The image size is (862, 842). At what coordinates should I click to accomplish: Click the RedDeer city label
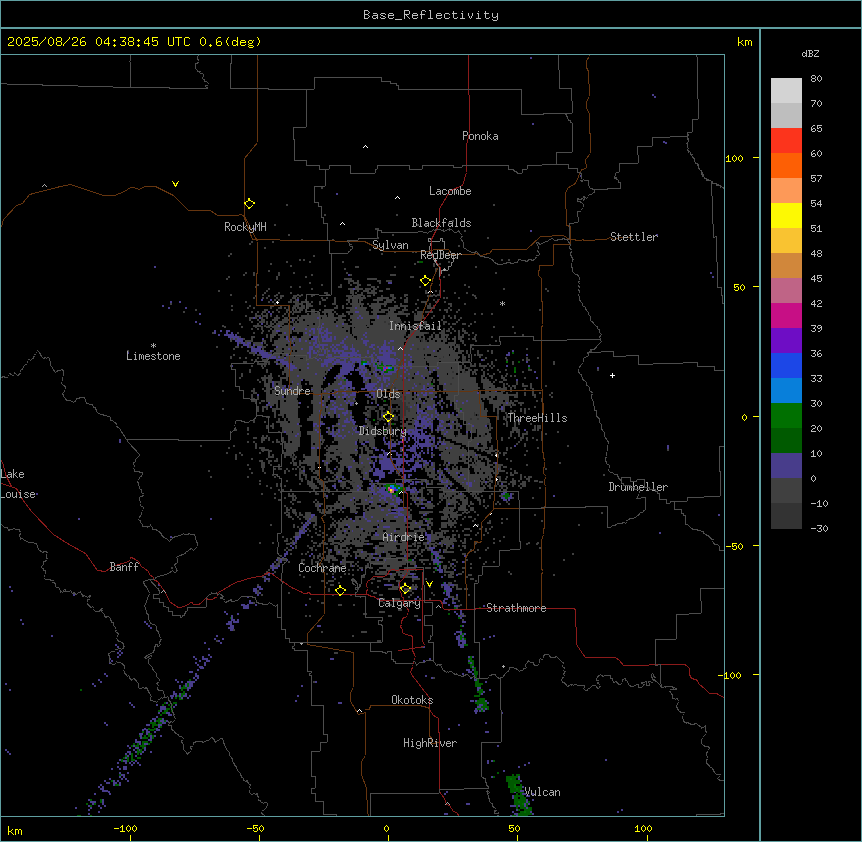coord(440,255)
